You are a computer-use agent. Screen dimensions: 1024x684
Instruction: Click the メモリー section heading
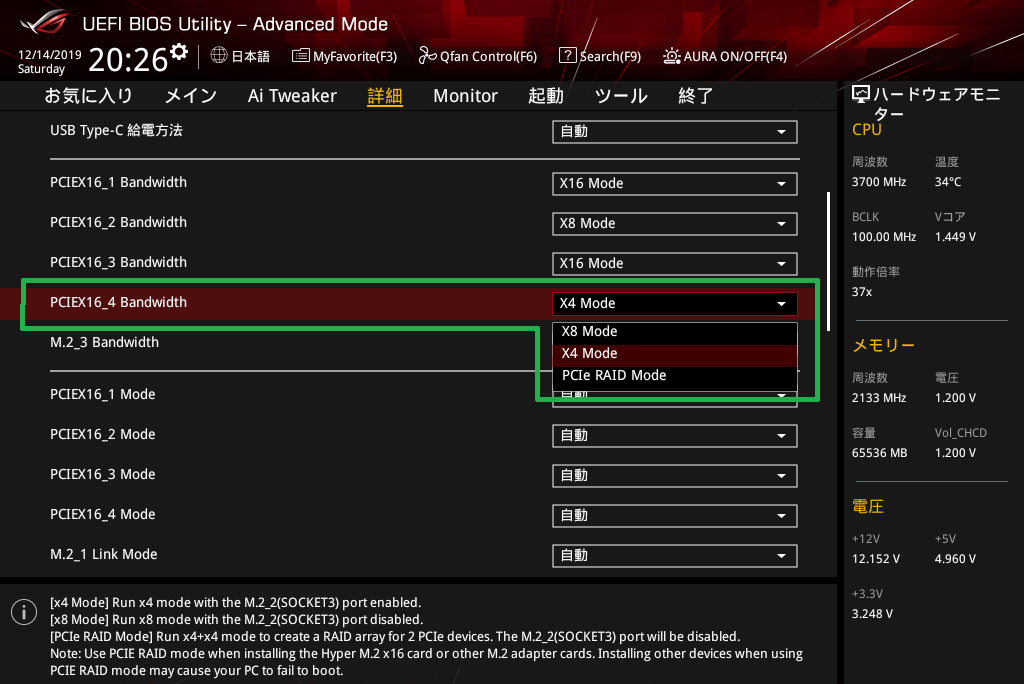coord(883,345)
